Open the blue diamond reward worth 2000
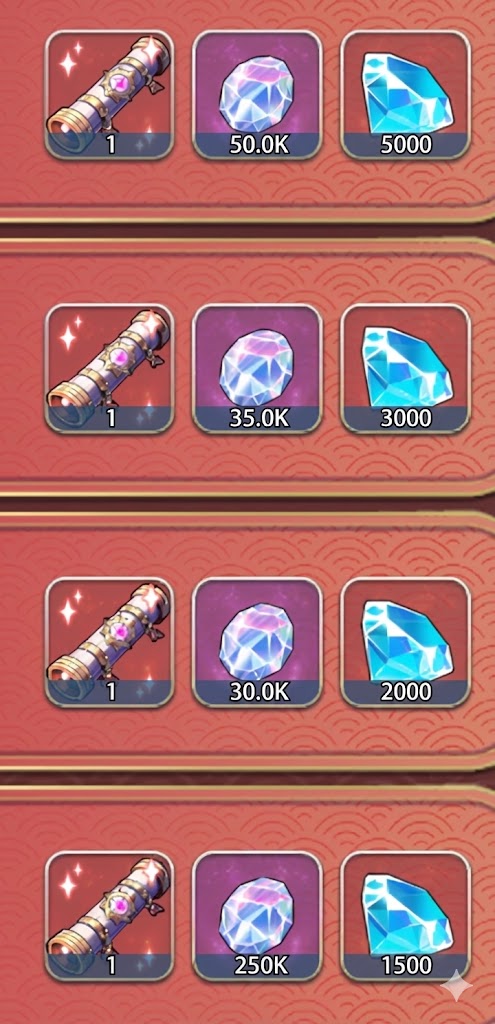This screenshot has height=1024, width=495. [406, 642]
